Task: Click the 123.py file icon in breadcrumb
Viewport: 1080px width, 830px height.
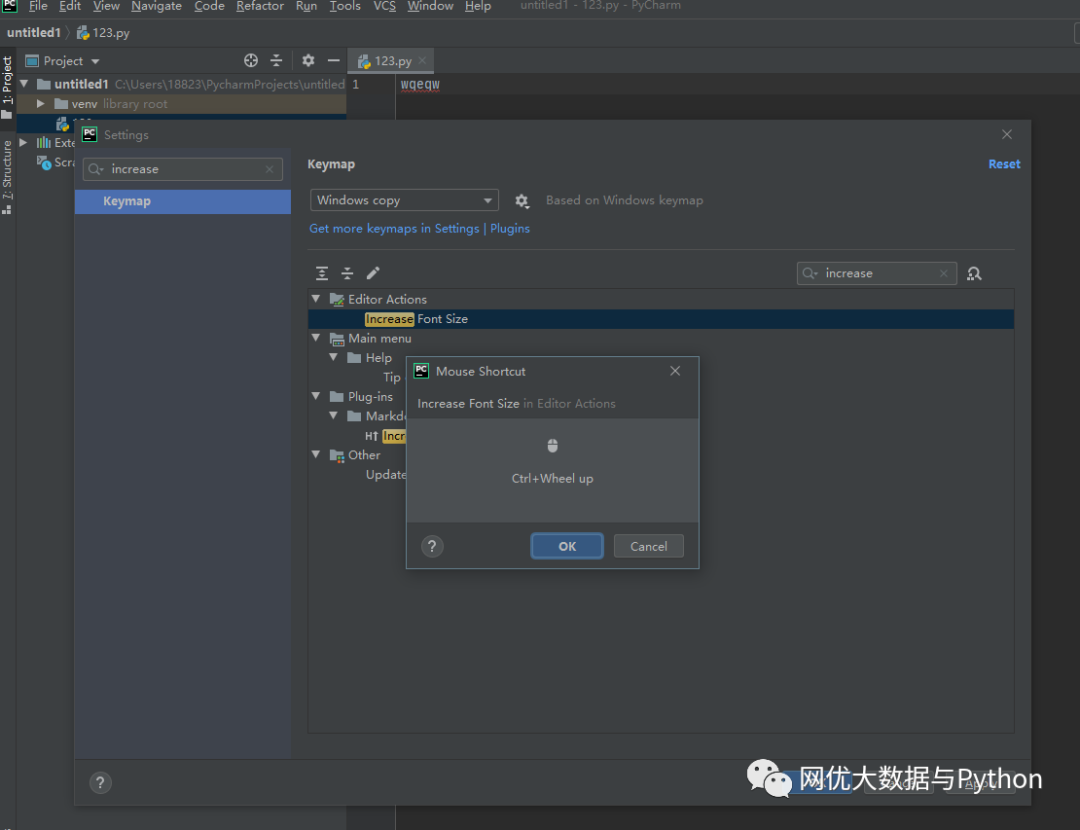Action: (x=83, y=32)
